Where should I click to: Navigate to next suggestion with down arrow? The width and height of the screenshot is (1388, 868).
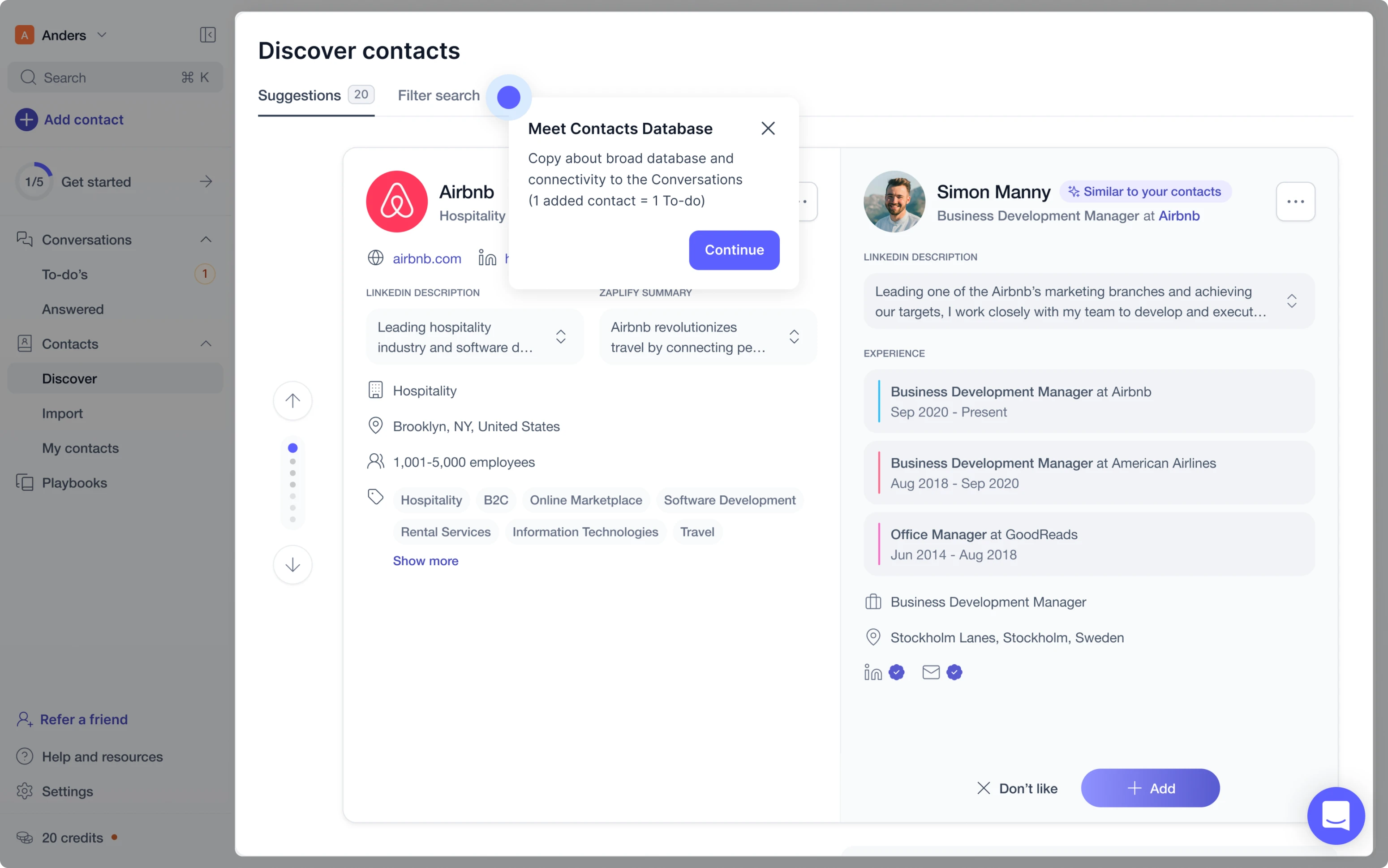click(293, 565)
